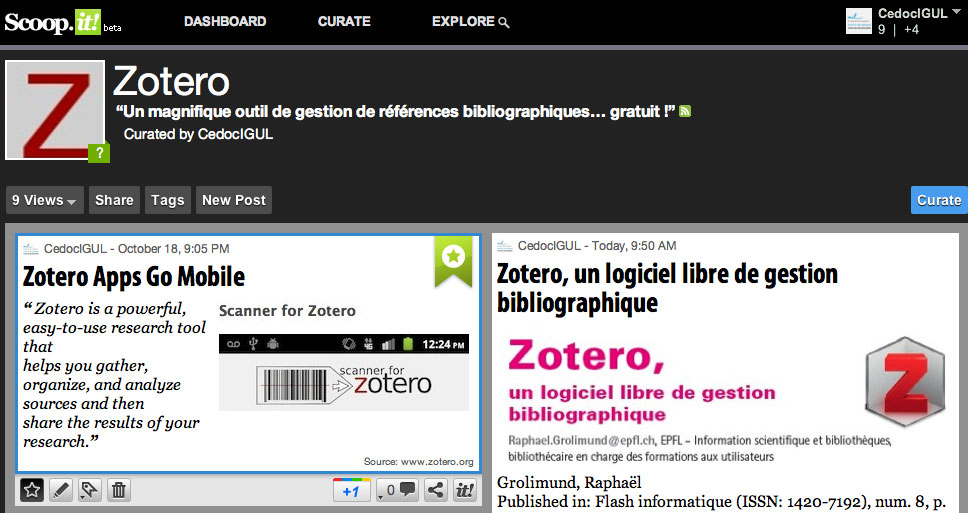Click the Scoop.it! logo

[x=52, y=22]
